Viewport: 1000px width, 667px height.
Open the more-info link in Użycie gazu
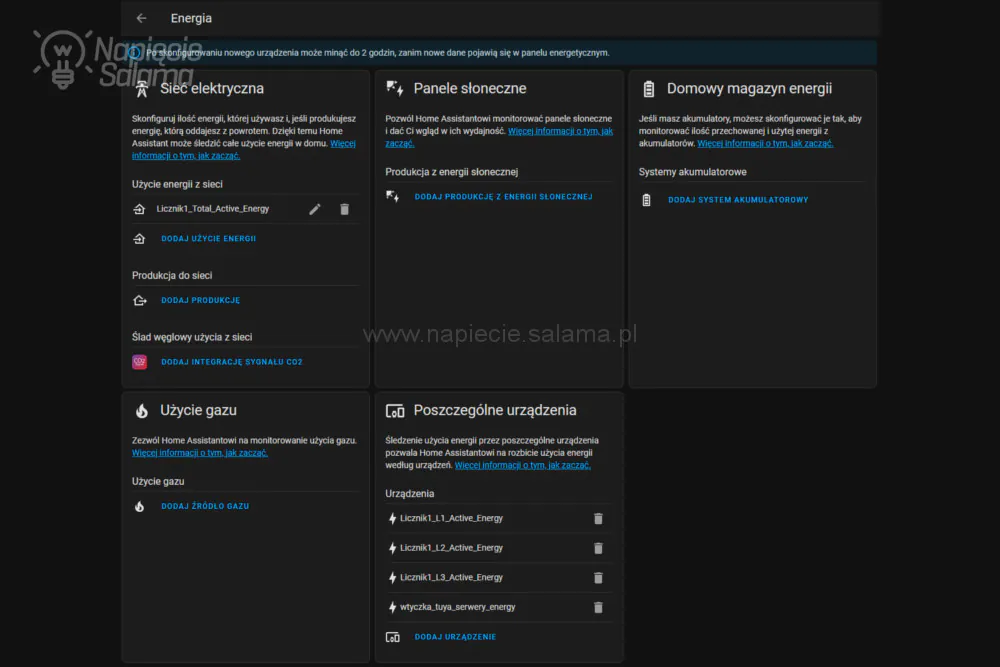[x=200, y=453]
